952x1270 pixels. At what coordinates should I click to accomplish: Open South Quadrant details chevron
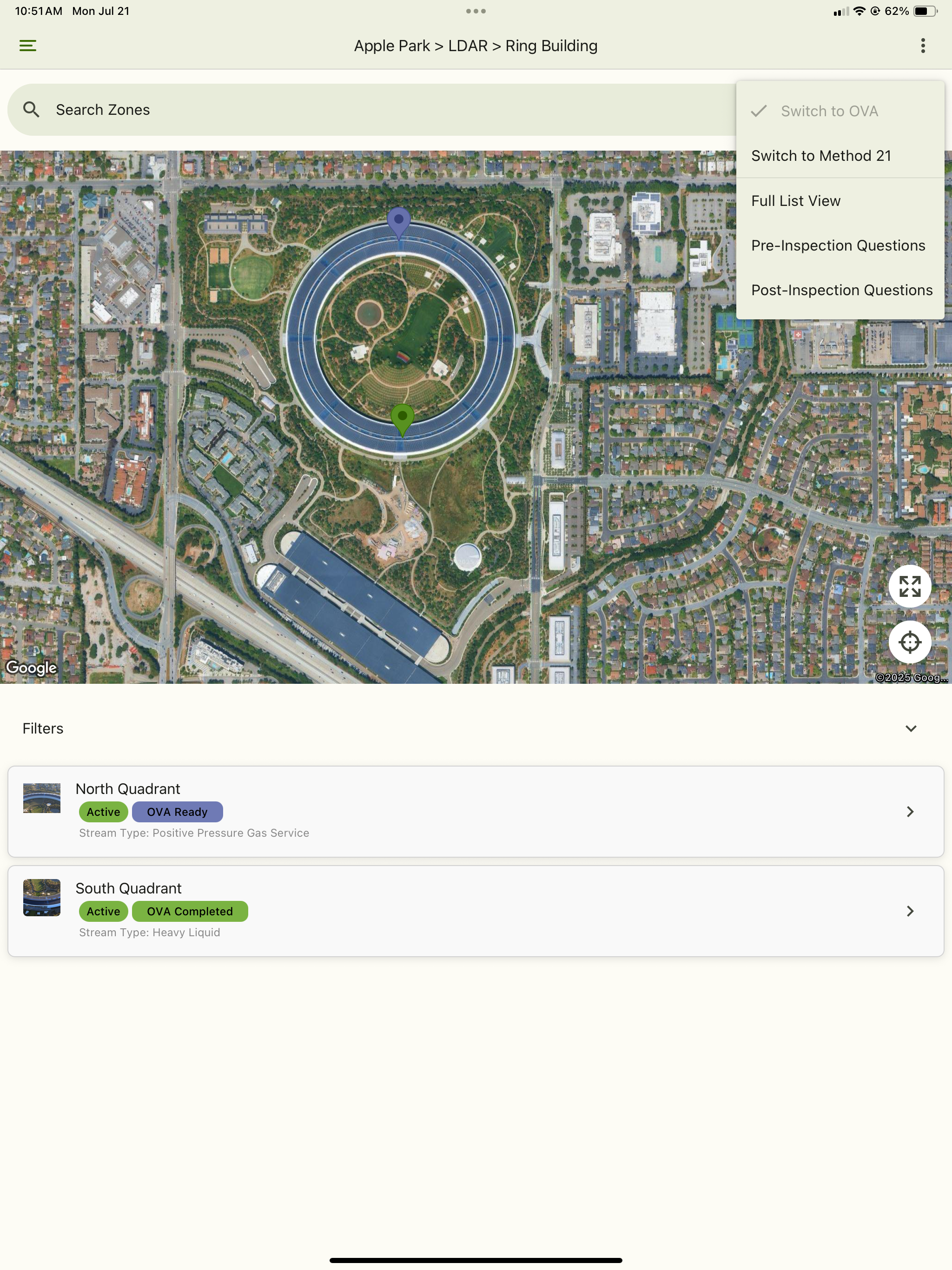[x=910, y=911]
